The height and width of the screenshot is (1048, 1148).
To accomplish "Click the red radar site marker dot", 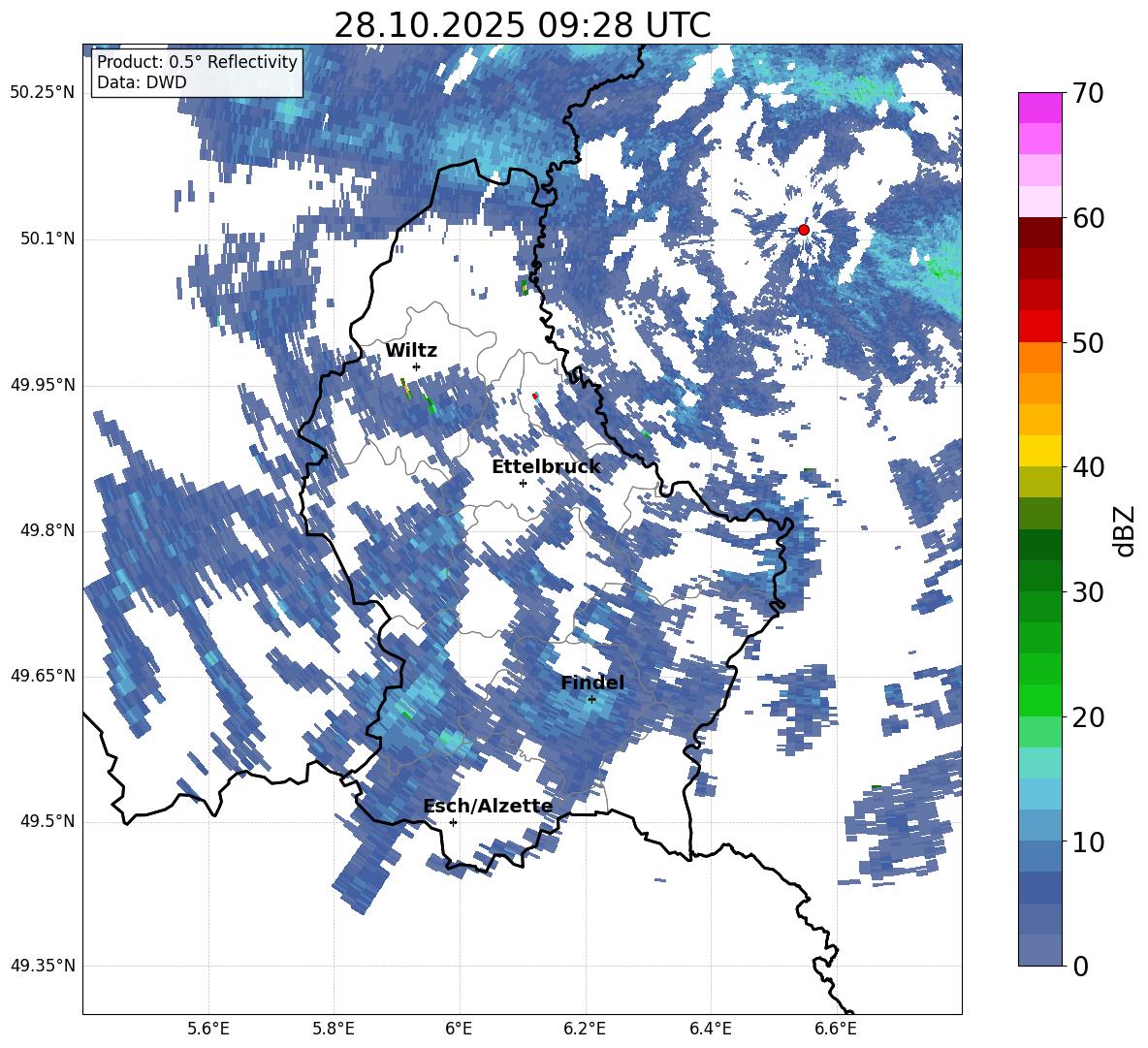I will click(804, 230).
